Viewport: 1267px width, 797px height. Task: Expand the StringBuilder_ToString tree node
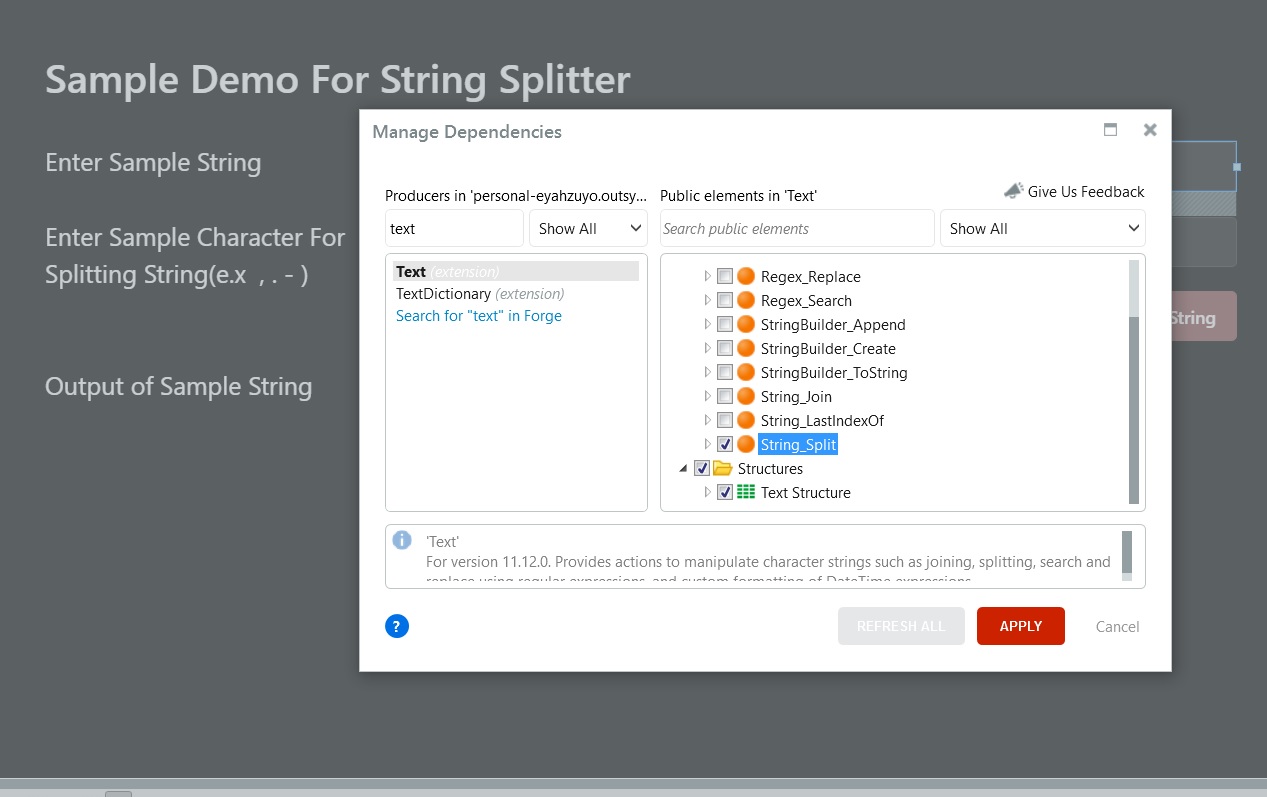coord(707,372)
